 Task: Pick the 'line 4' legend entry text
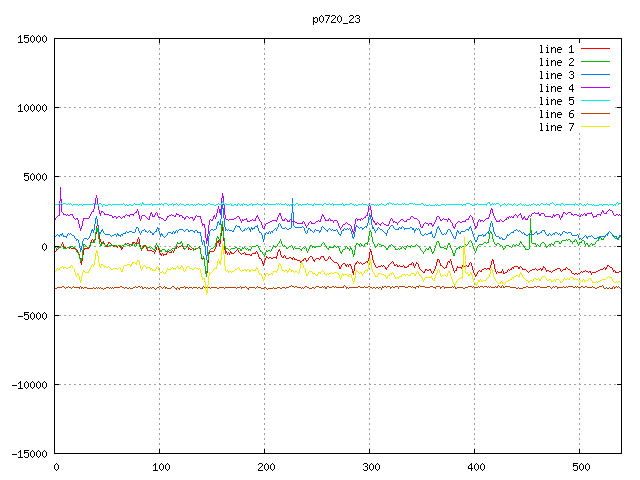tap(557, 88)
